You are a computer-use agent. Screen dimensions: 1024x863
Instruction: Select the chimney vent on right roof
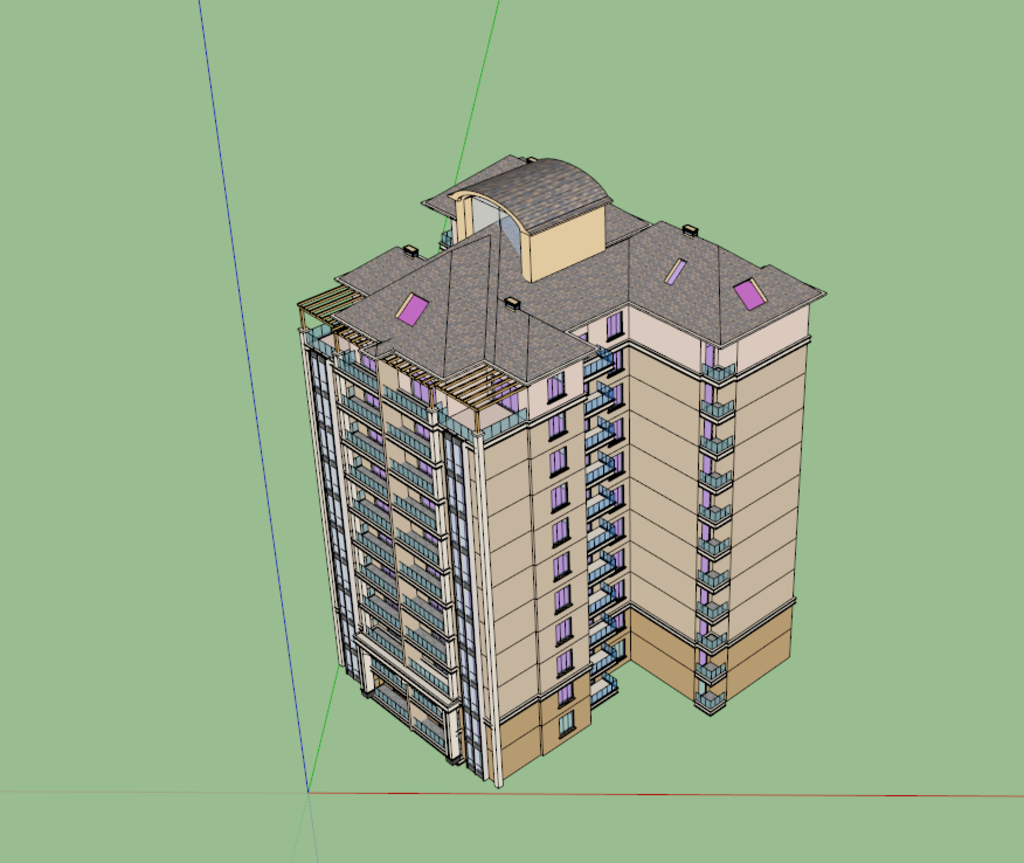click(690, 230)
